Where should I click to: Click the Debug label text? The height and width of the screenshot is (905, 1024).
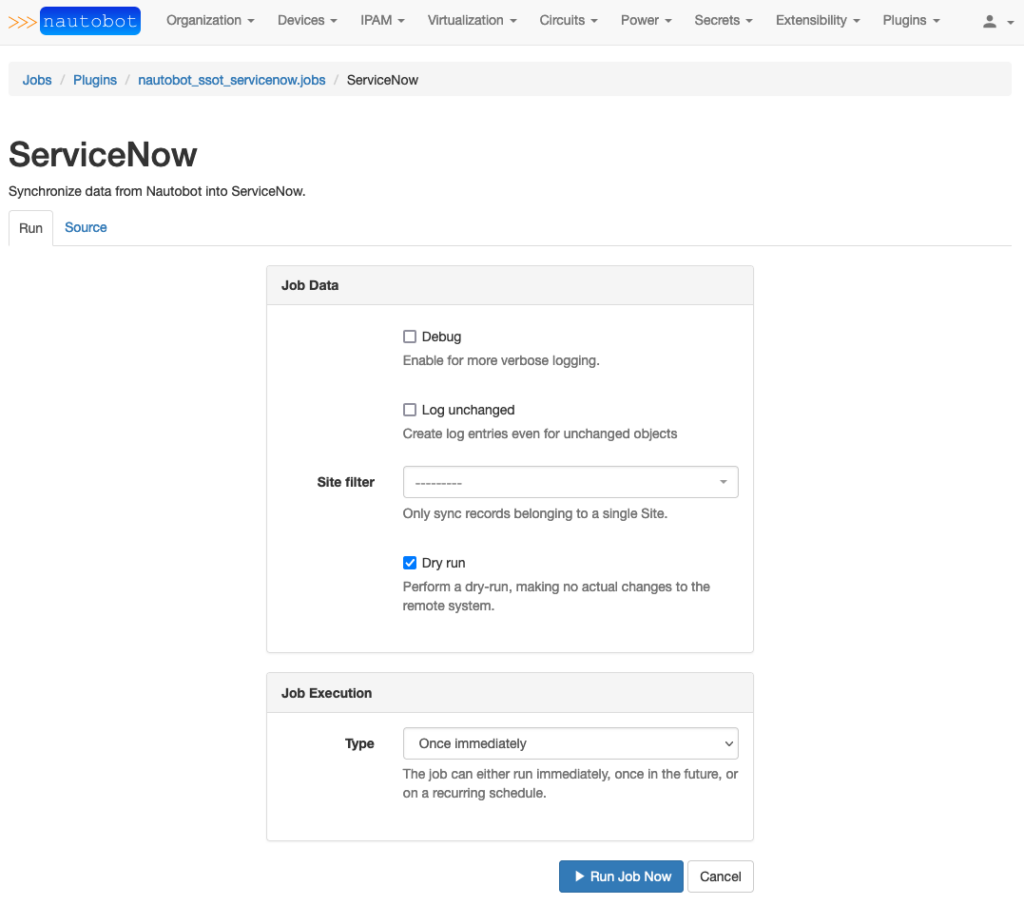point(441,336)
